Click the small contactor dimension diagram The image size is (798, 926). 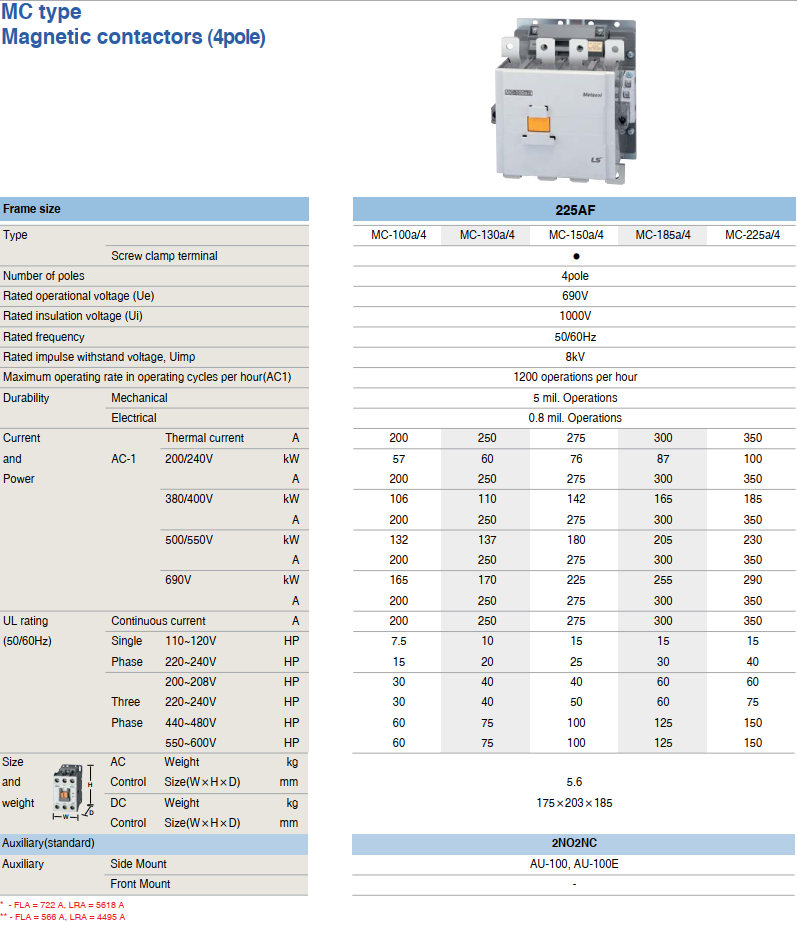pyautogui.click(x=74, y=793)
